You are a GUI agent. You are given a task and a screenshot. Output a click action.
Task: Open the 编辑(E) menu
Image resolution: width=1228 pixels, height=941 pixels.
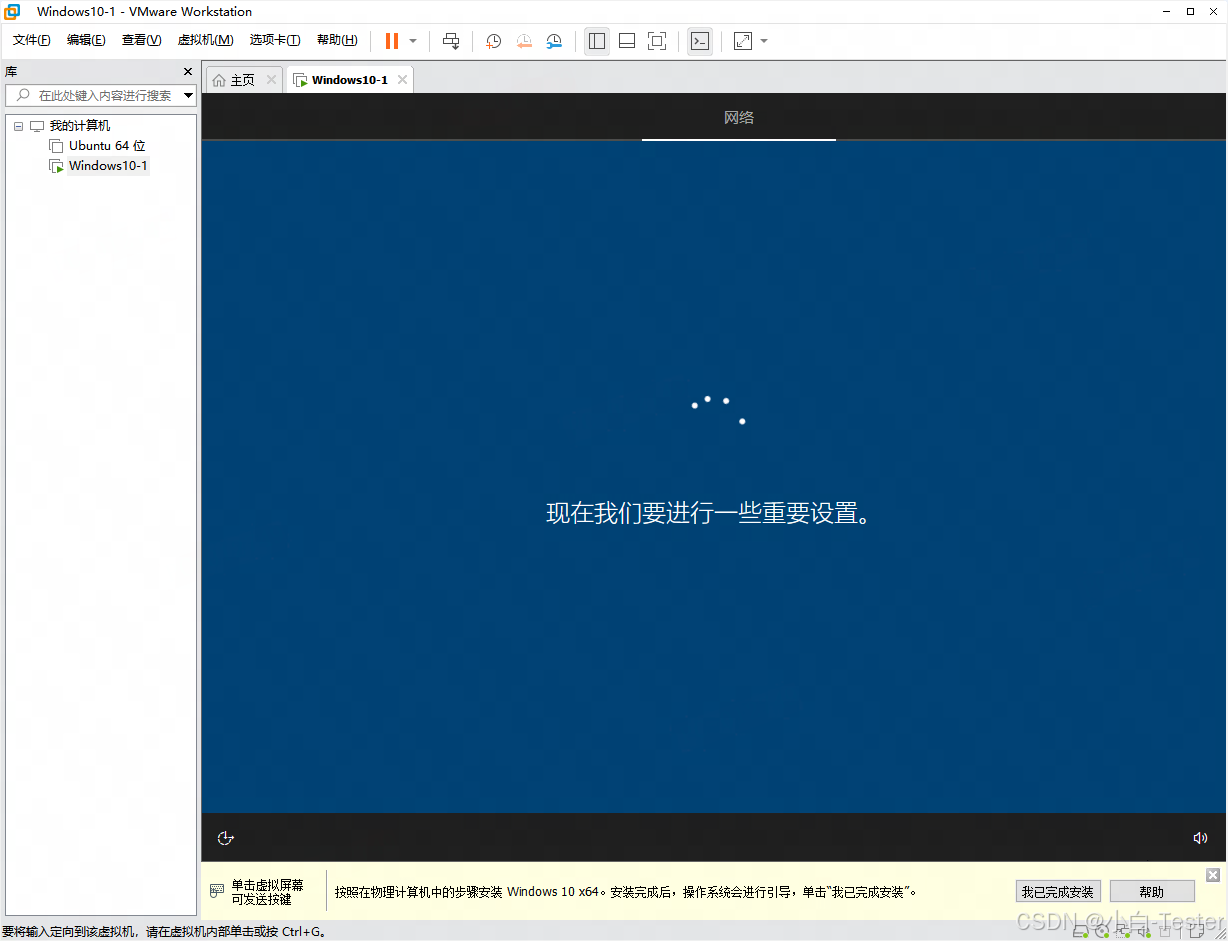pos(86,40)
